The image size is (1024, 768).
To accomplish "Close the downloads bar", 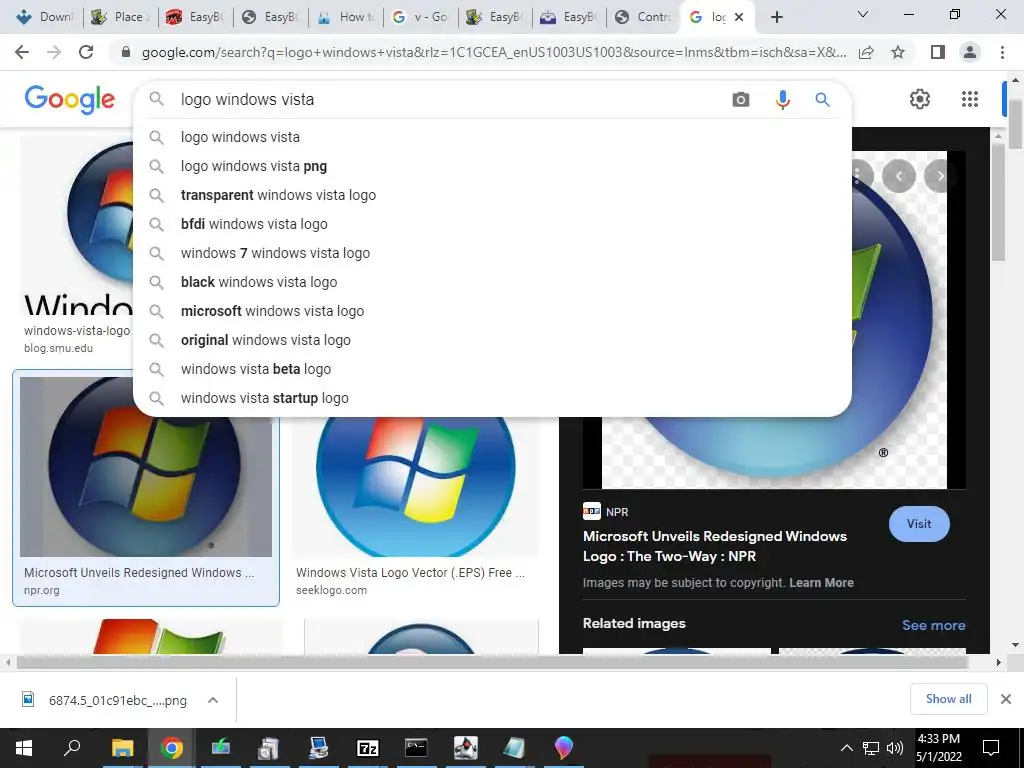I will (1006, 699).
